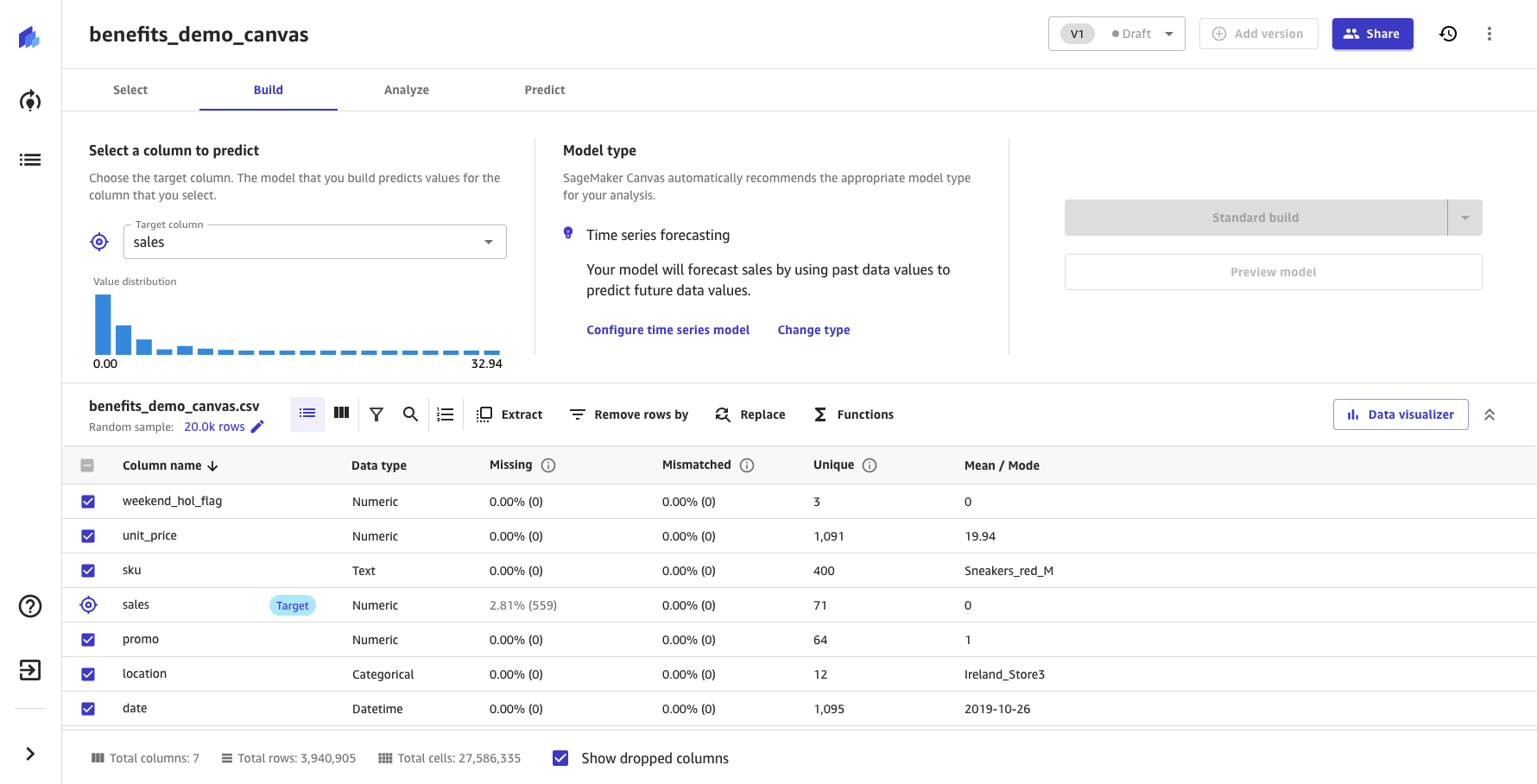Click the Target badge on sales row

tap(293, 605)
